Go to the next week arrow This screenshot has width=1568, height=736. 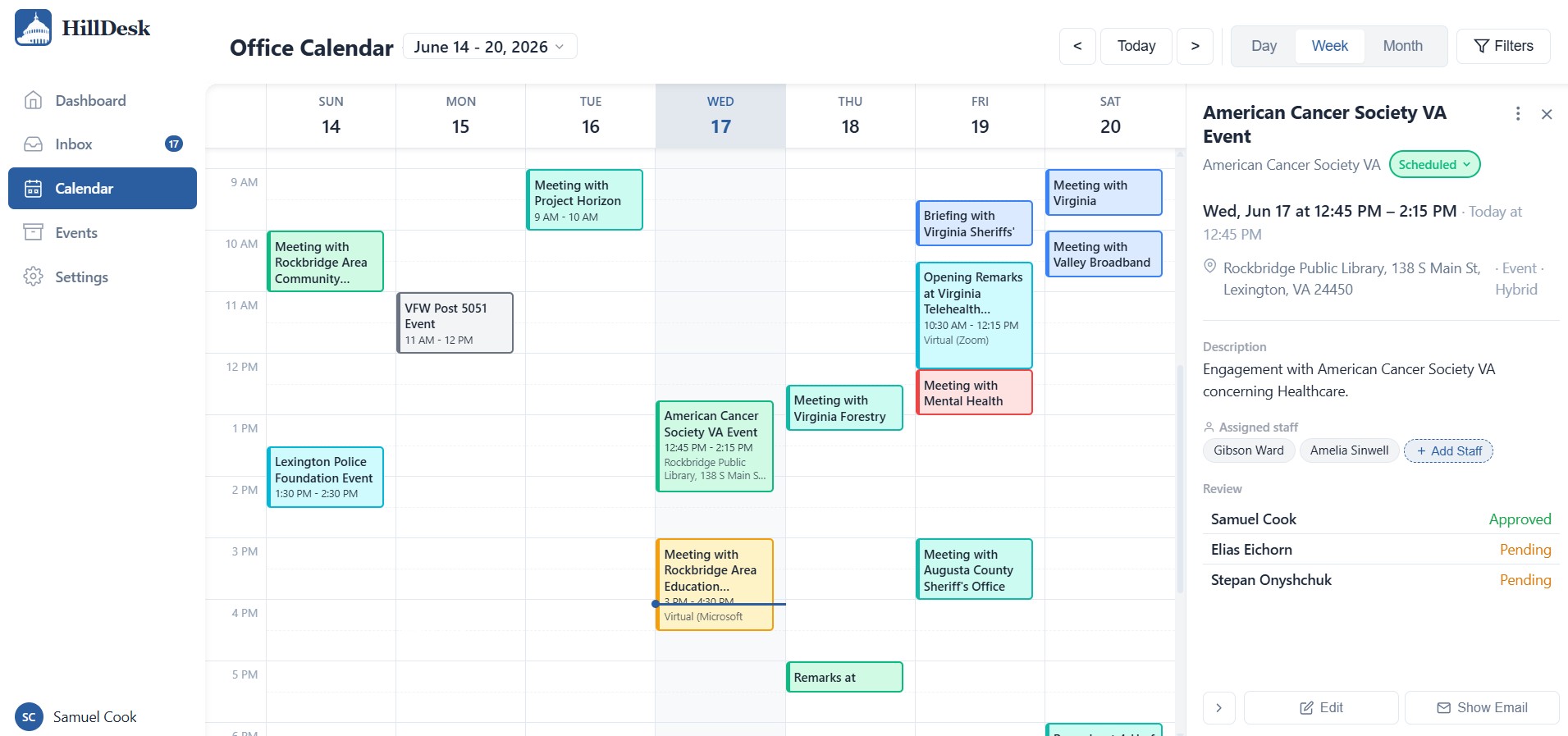click(1195, 46)
